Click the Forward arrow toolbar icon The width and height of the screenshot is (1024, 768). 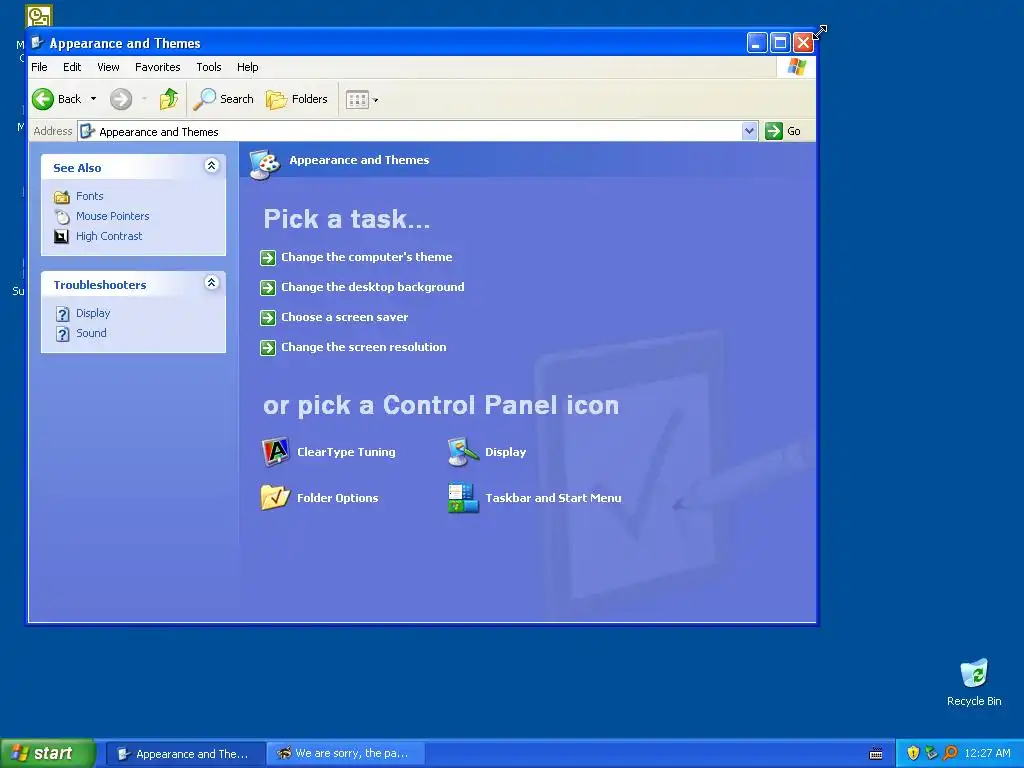121,99
